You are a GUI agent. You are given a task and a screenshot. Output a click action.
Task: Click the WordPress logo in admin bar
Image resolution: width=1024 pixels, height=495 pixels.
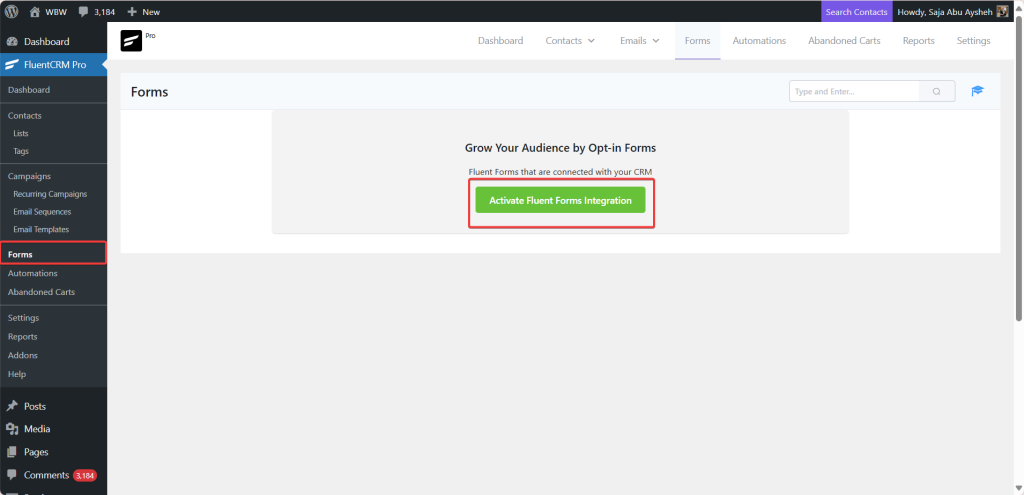point(12,12)
